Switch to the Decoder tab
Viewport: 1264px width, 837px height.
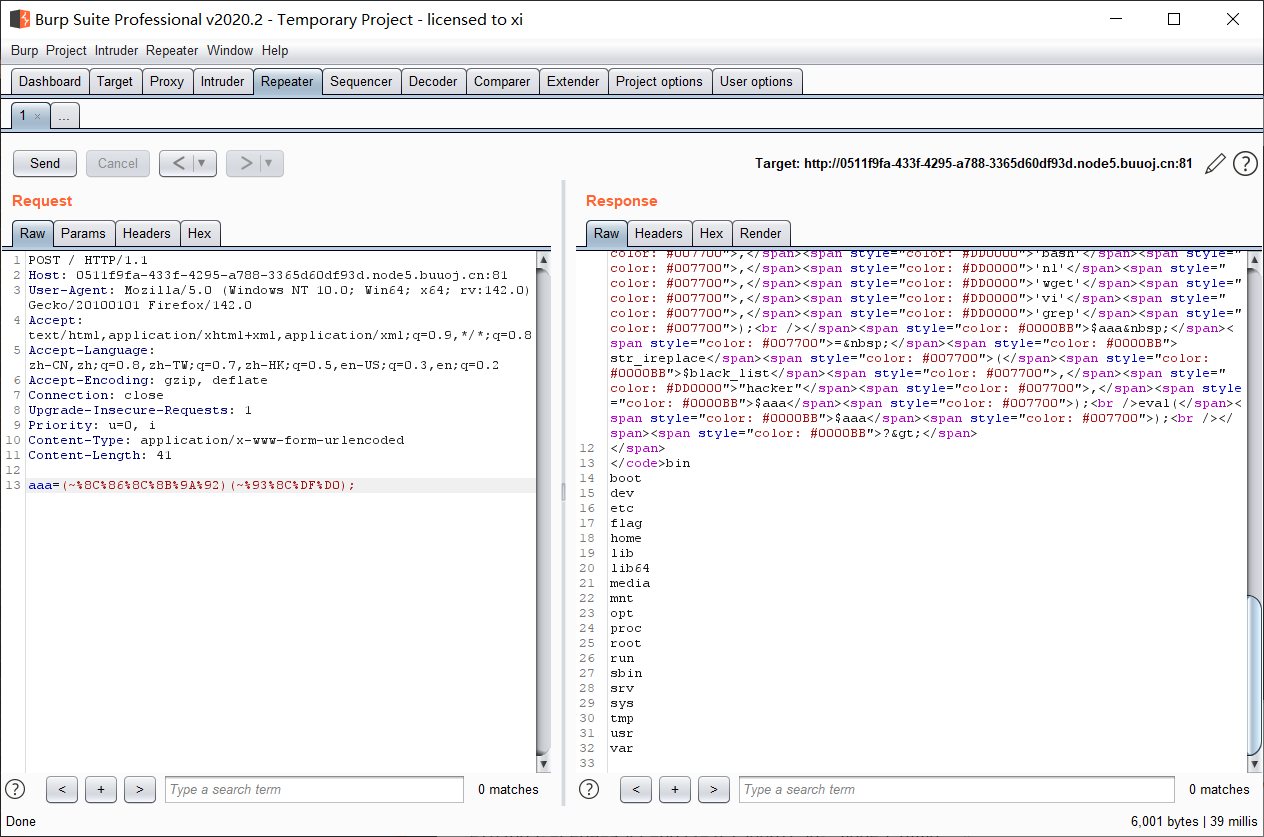pos(433,82)
